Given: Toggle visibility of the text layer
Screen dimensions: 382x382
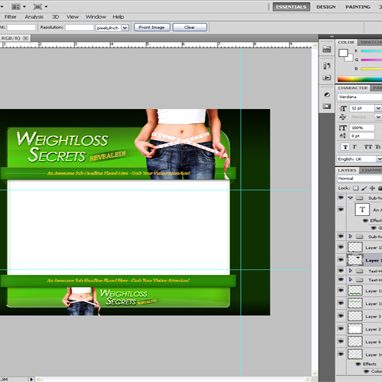Looking at the screenshot, I should point(341,210).
